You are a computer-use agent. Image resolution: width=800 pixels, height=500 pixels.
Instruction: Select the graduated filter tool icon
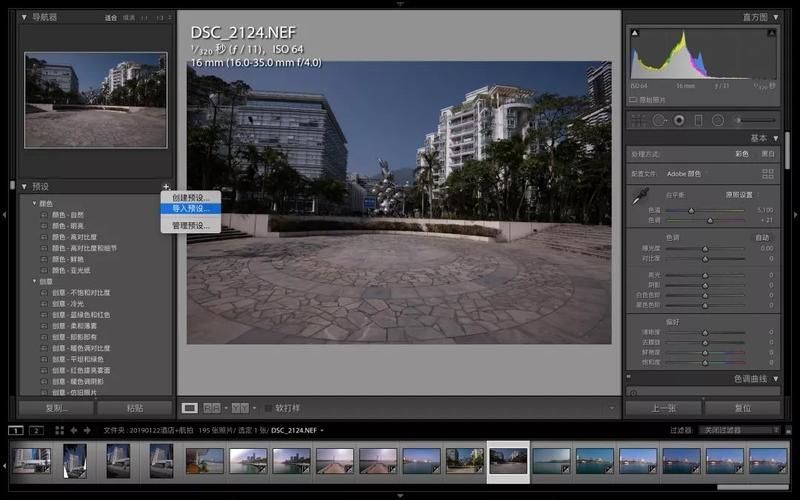coord(698,121)
